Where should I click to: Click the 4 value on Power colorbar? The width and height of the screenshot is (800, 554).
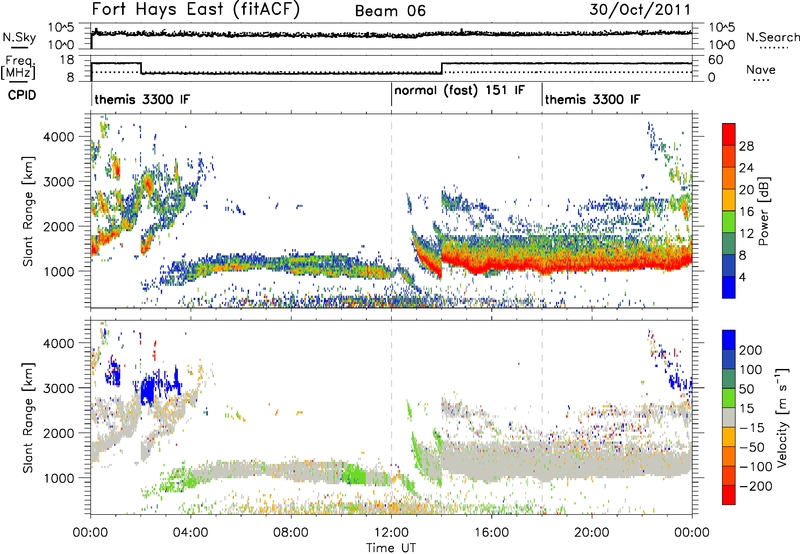point(743,278)
